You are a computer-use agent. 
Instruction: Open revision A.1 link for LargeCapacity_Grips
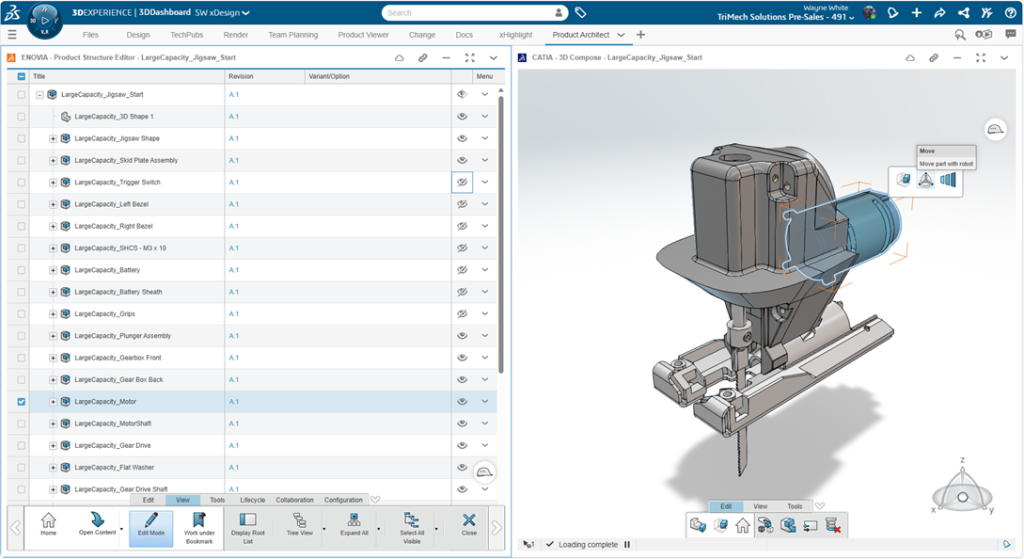tap(234, 314)
